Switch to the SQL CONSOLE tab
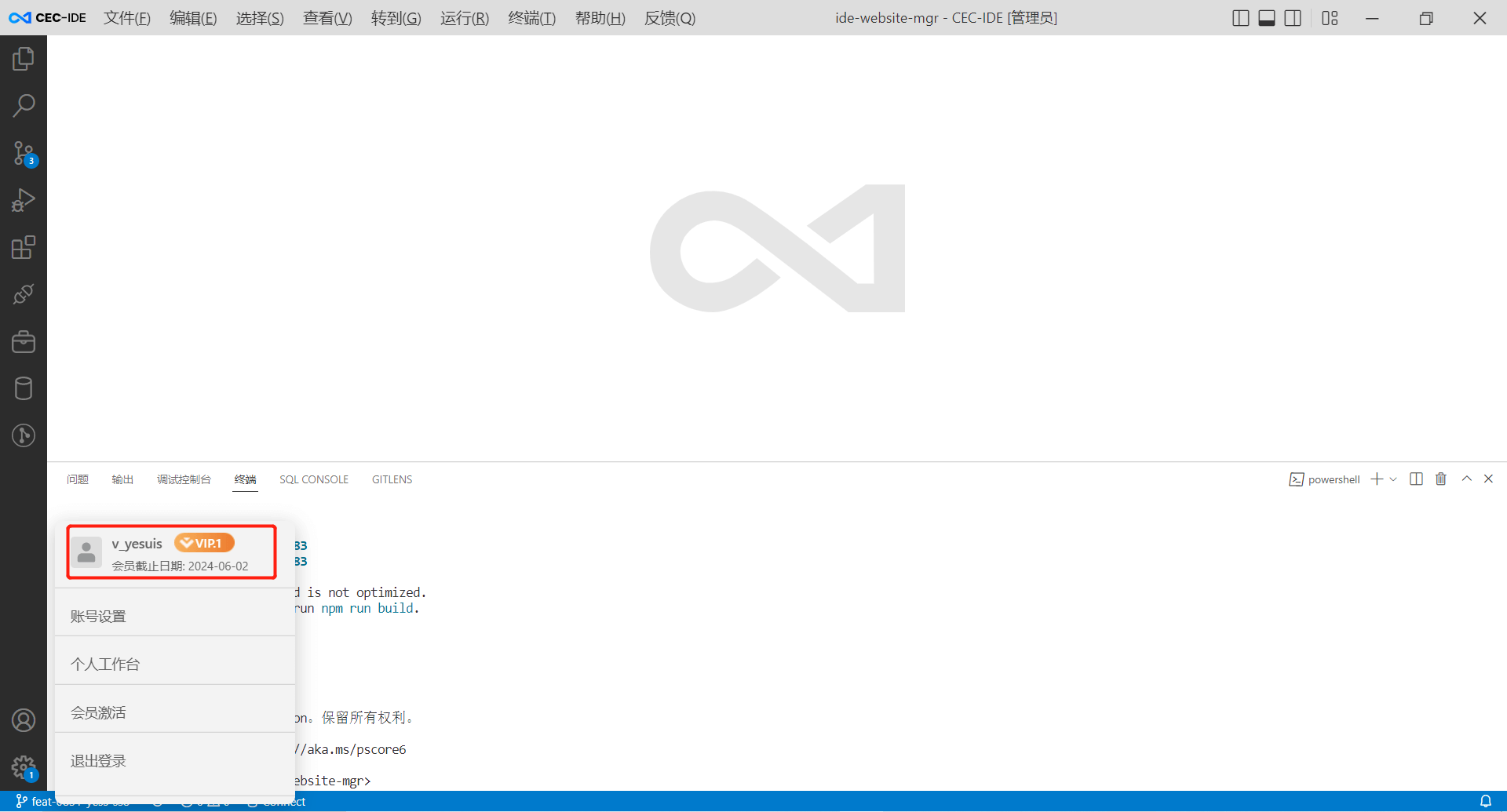Viewport: 1507px width, 812px height. [313, 479]
